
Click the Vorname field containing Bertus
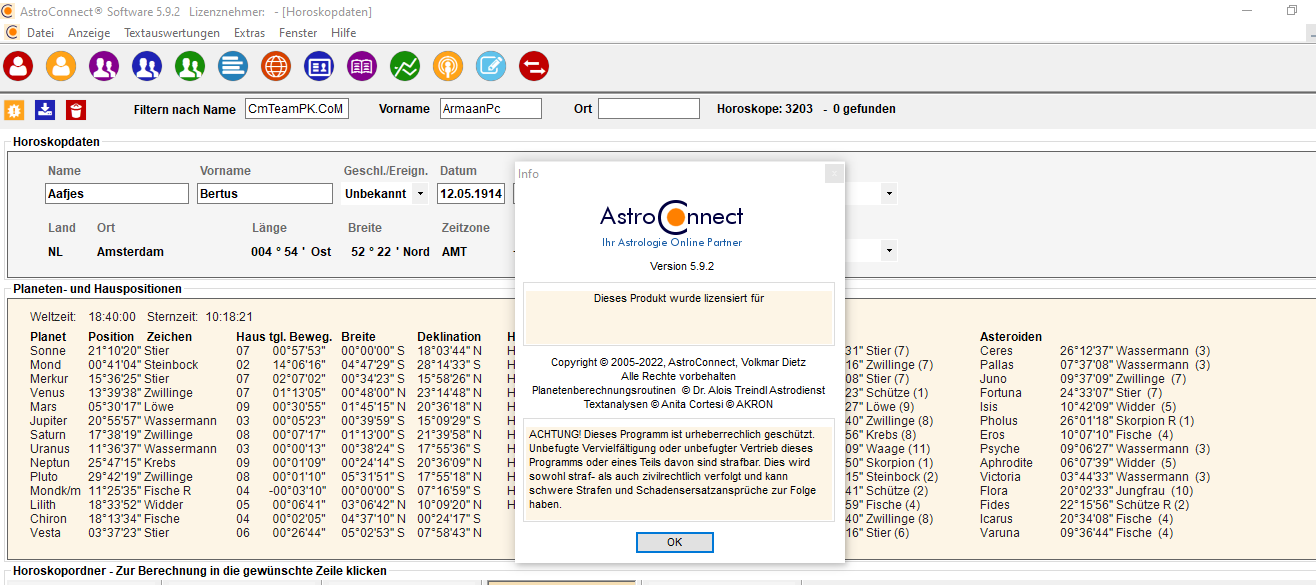click(264, 193)
